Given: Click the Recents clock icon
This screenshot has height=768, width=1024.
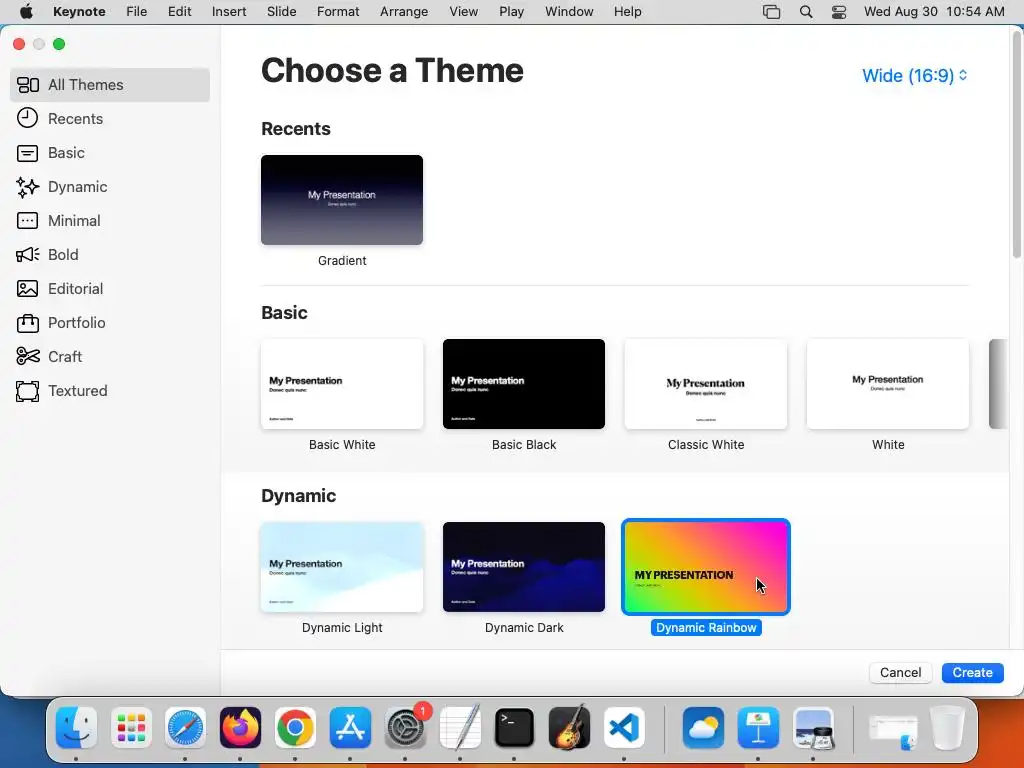Looking at the screenshot, I should click(27, 118).
